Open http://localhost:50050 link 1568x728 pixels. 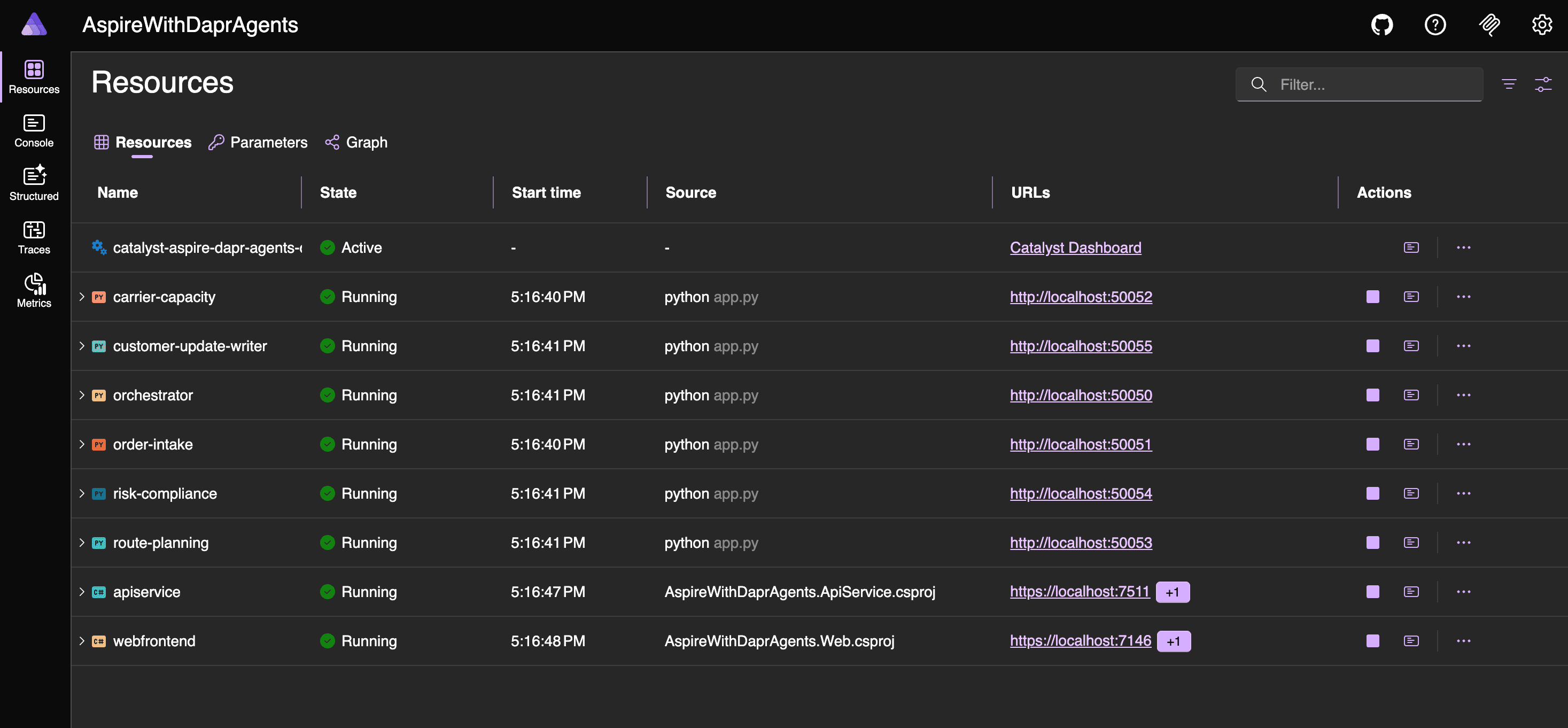(x=1081, y=395)
